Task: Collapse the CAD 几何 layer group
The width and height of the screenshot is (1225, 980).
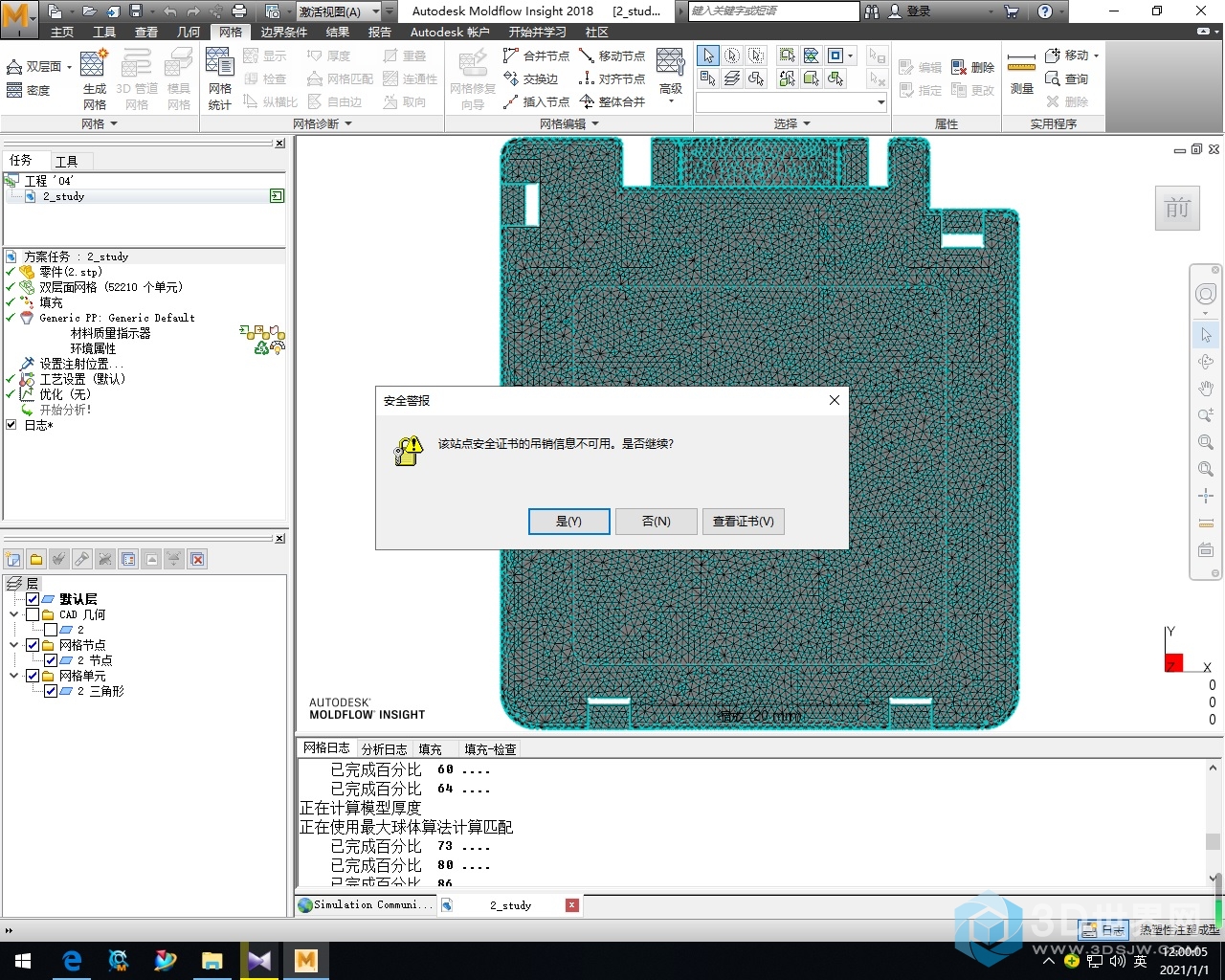Action: tap(14, 614)
